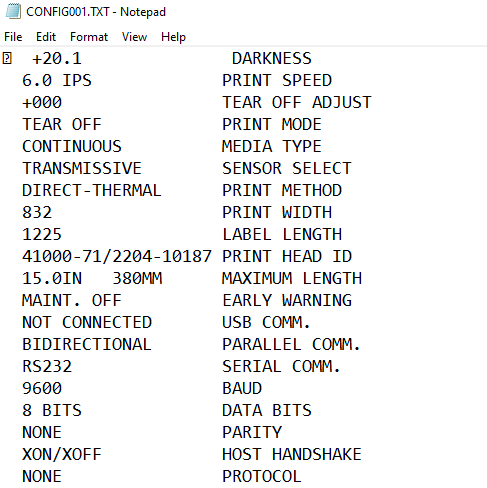The height and width of the screenshot is (488, 487).
Task: Click the NONE value beside PARITY
Action: pyautogui.click(x=42, y=433)
